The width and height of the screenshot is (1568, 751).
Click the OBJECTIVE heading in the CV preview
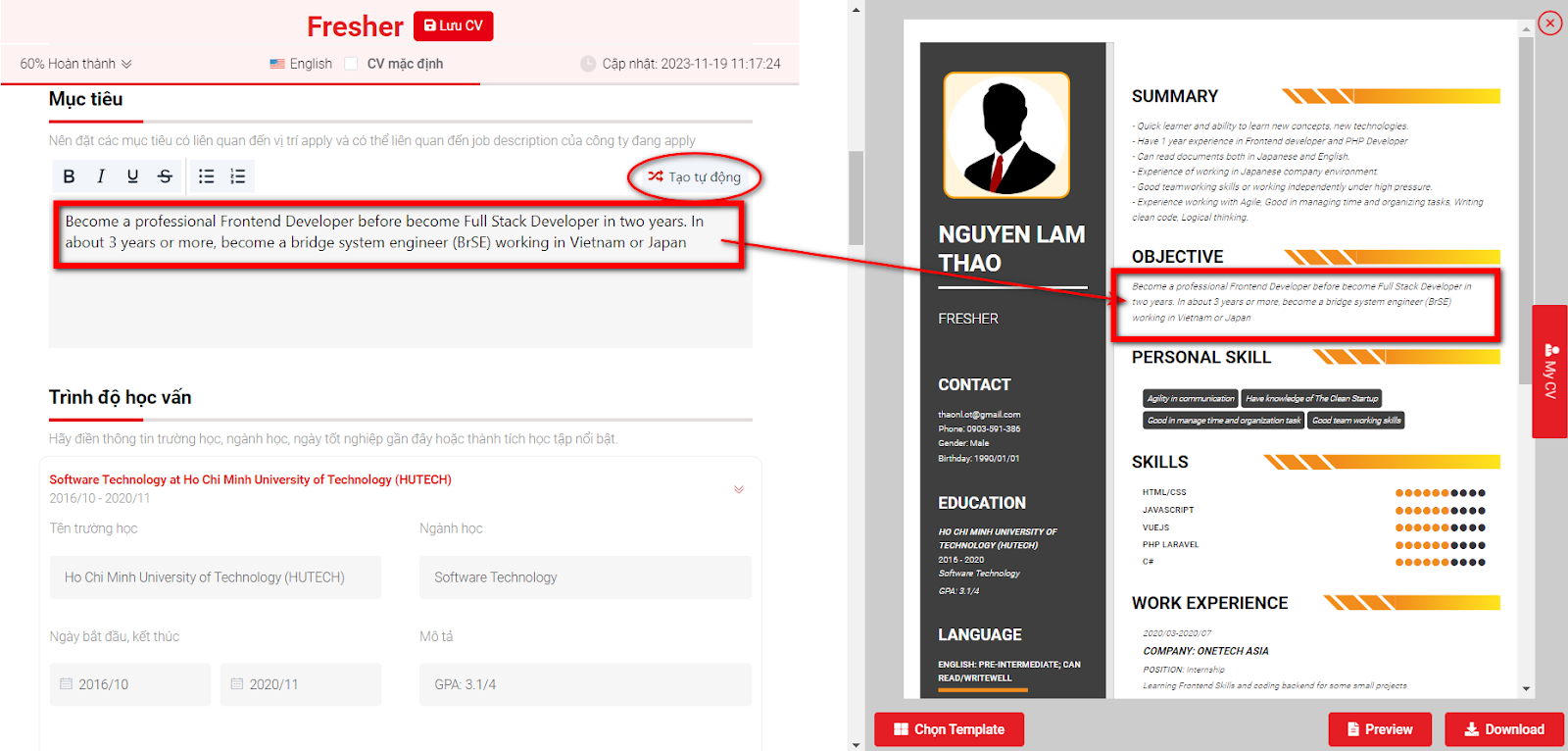click(x=1177, y=257)
